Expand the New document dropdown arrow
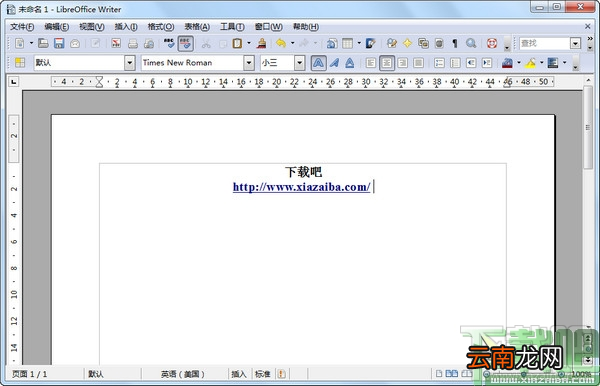Viewport: 600px width, 386px height. (x=31, y=43)
